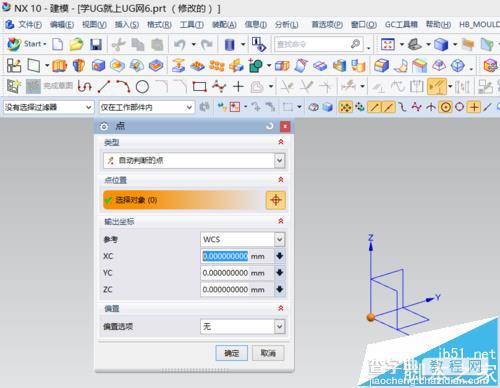Click the Fit view icon
The height and width of the screenshot is (388, 500).
388,44
